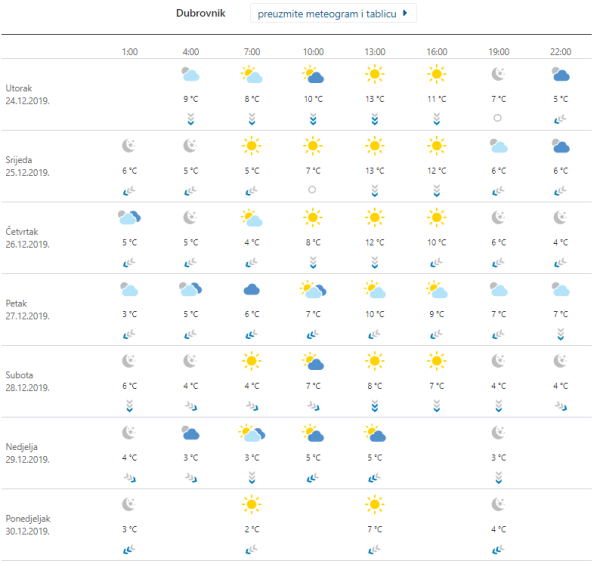600x564 pixels.
Task: Click the moon icon for Ponedjeljak at 19:00
Action: click(x=498, y=505)
